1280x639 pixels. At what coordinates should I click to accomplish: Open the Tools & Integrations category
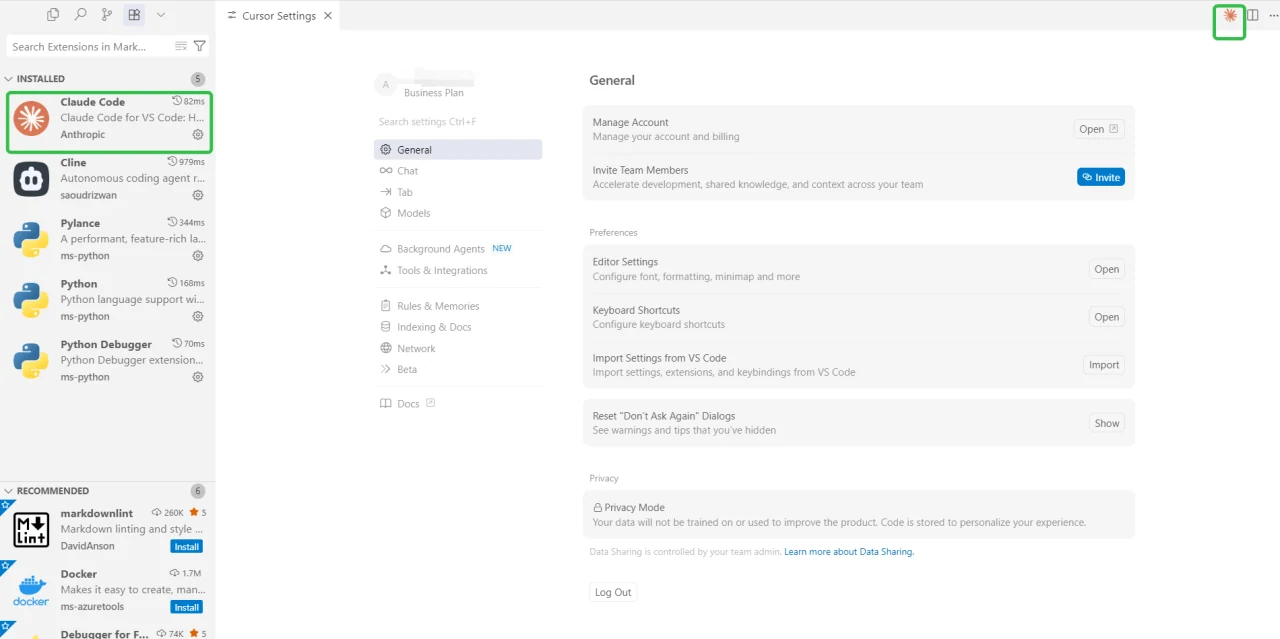point(458,270)
